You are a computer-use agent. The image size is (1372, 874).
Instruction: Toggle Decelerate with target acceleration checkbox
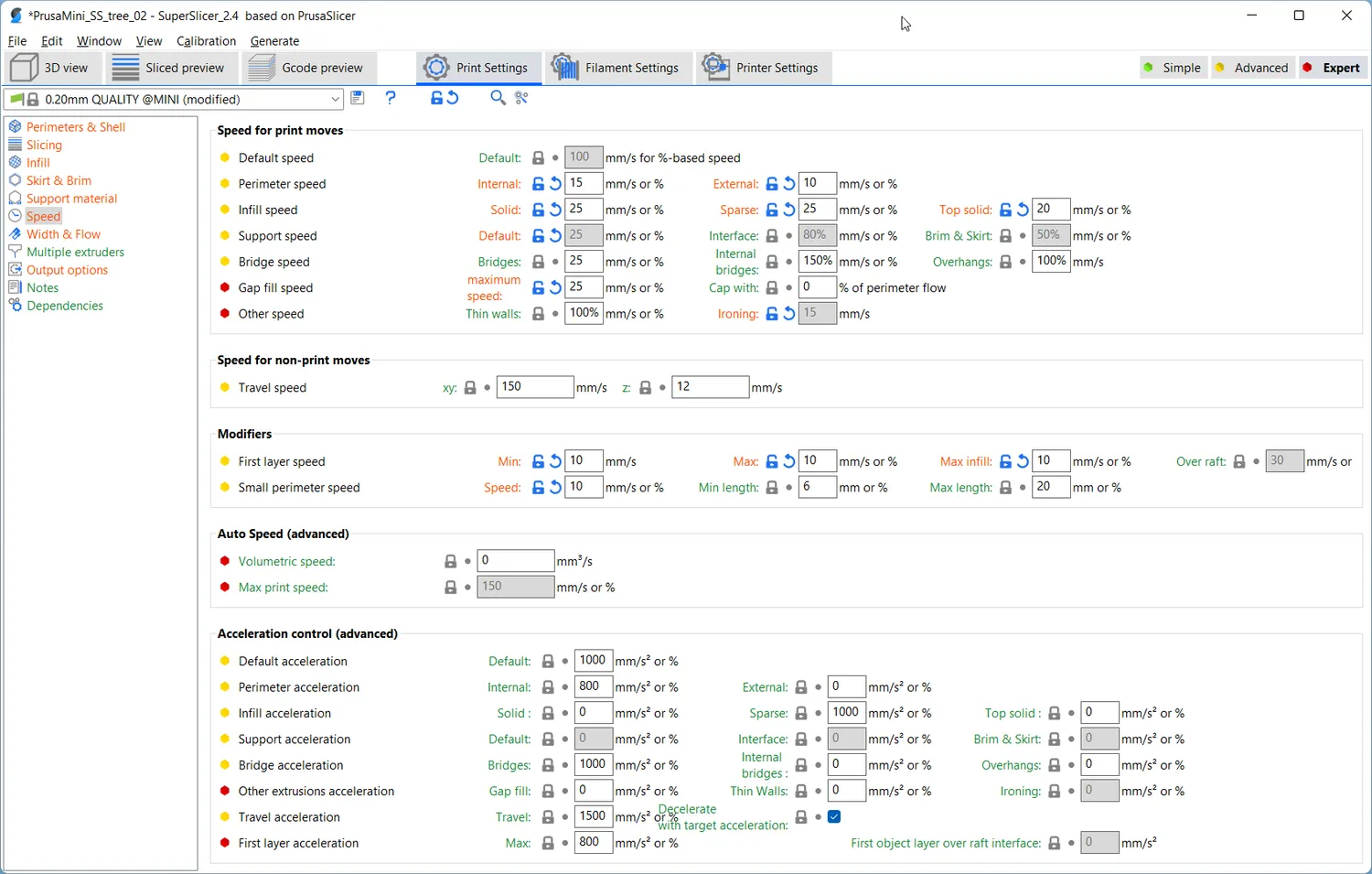click(x=834, y=816)
